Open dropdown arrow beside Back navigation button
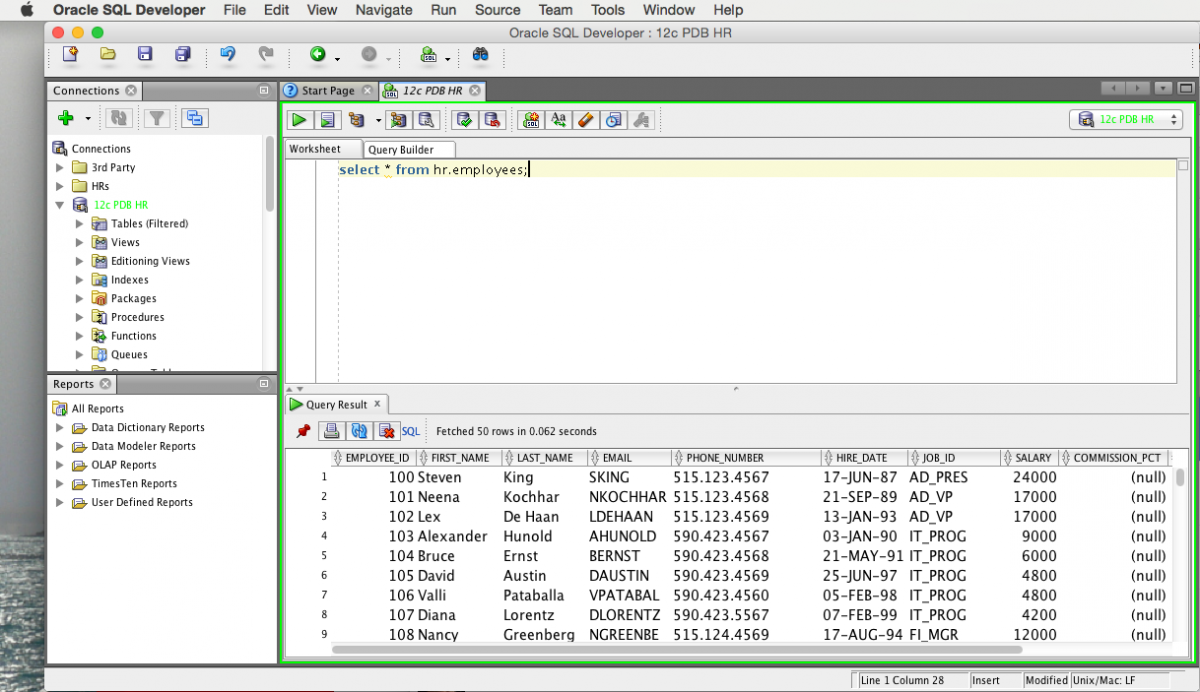Screen dimensions: 1200x692 click(338, 58)
